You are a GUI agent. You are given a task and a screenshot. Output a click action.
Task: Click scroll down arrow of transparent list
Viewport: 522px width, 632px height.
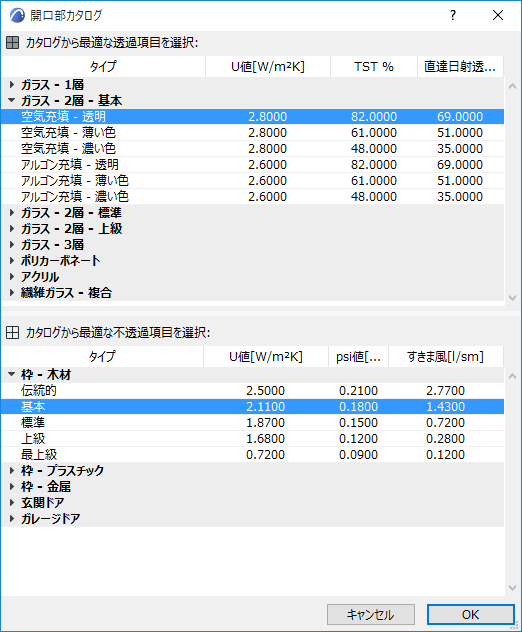(x=512, y=298)
